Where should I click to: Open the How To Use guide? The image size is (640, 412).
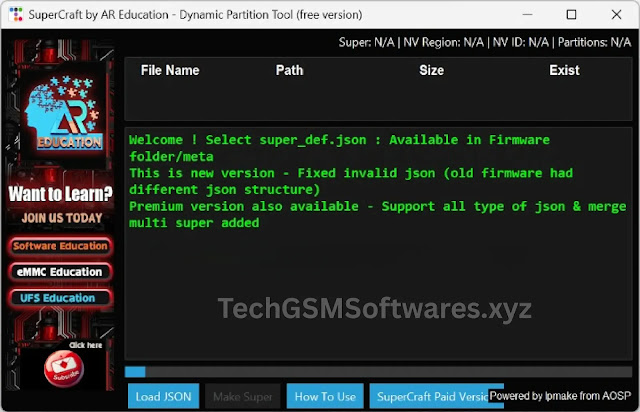(x=325, y=396)
